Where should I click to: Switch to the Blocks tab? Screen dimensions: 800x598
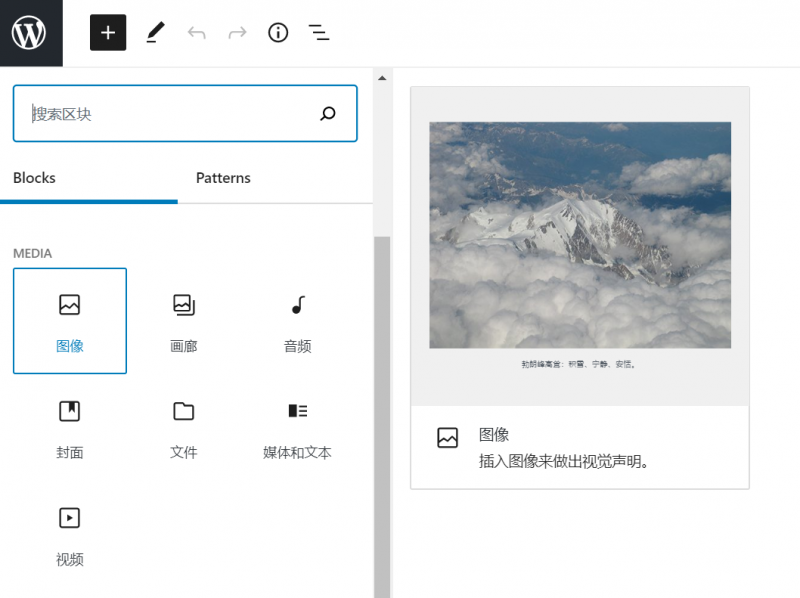(x=34, y=178)
